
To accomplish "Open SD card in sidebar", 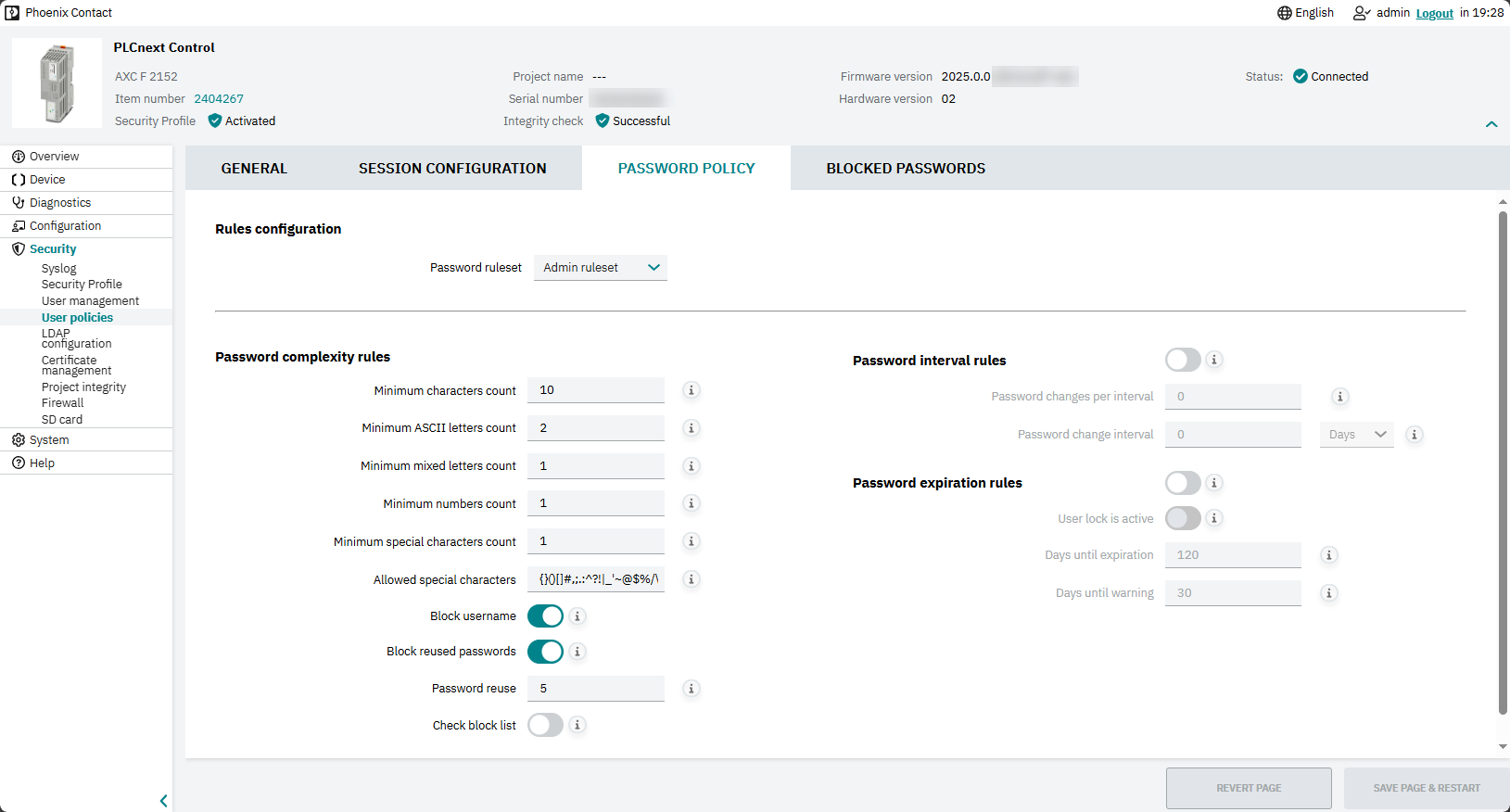I will click(62, 420).
